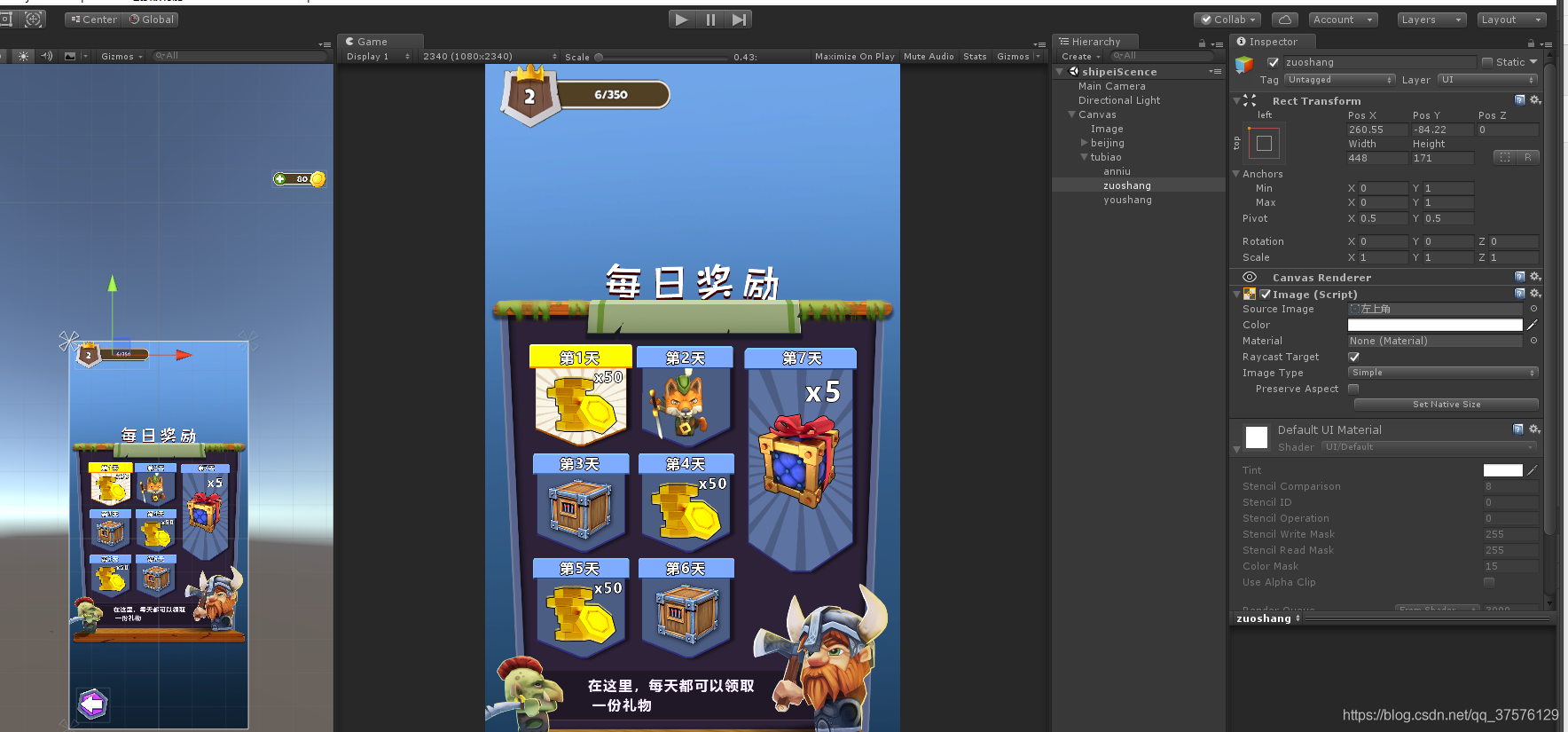Click the Hierarchy lock icon
Viewport: 1568px width, 732px height.
click(1202, 43)
